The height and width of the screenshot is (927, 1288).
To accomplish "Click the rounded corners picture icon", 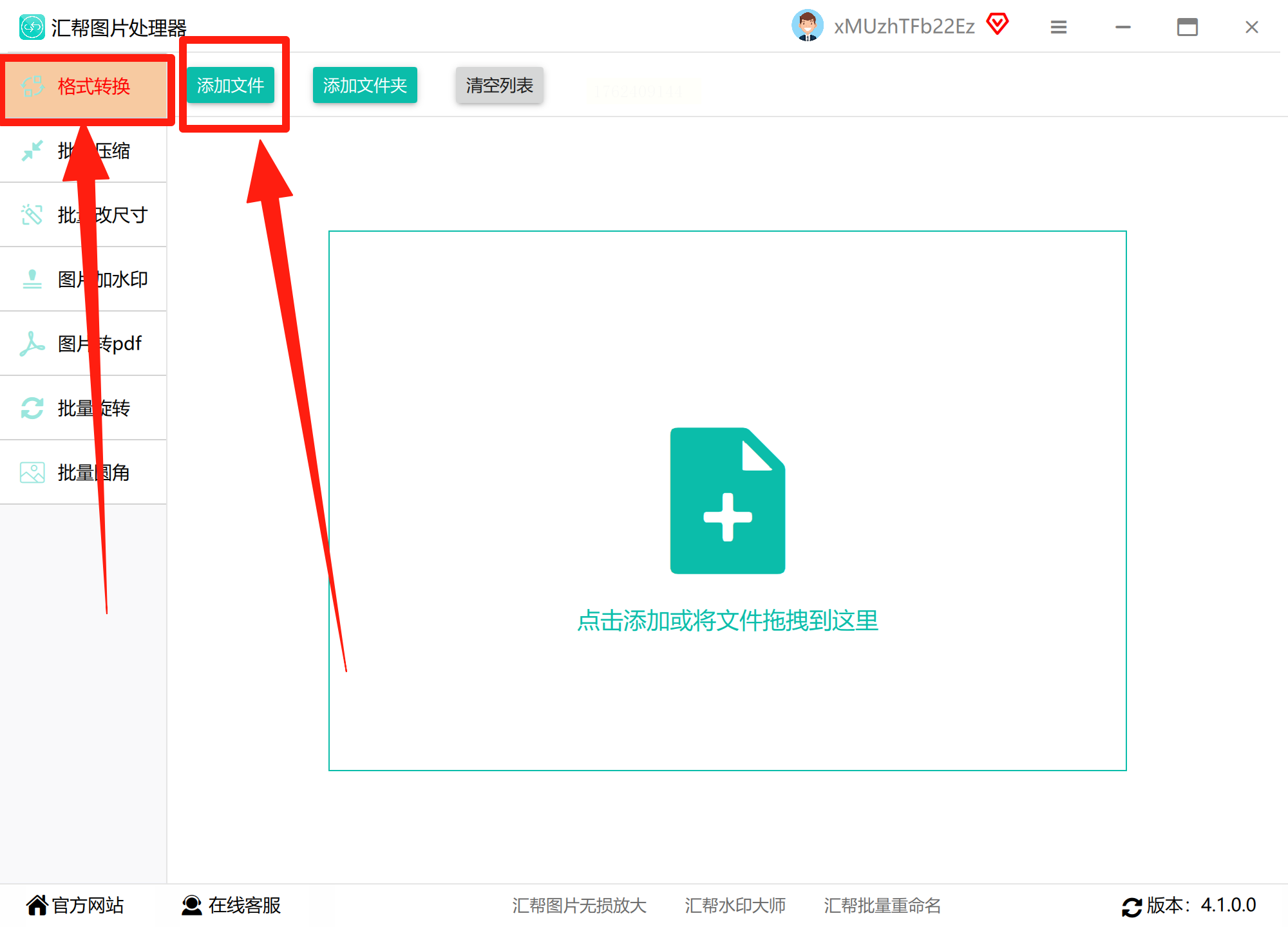I will pyautogui.click(x=32, y=473).
